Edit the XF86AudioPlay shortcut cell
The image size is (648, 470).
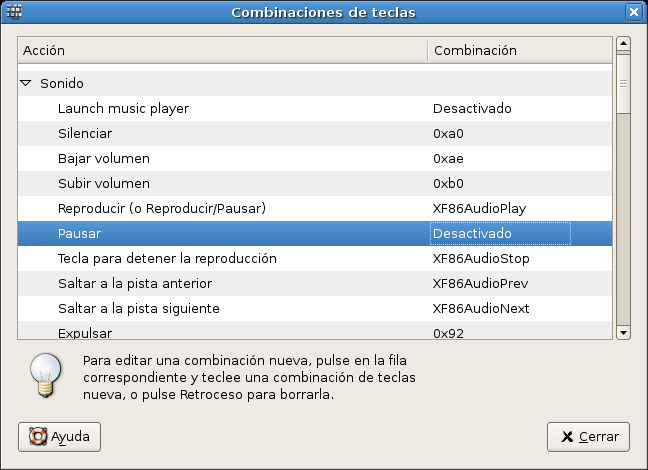[479, 208]
